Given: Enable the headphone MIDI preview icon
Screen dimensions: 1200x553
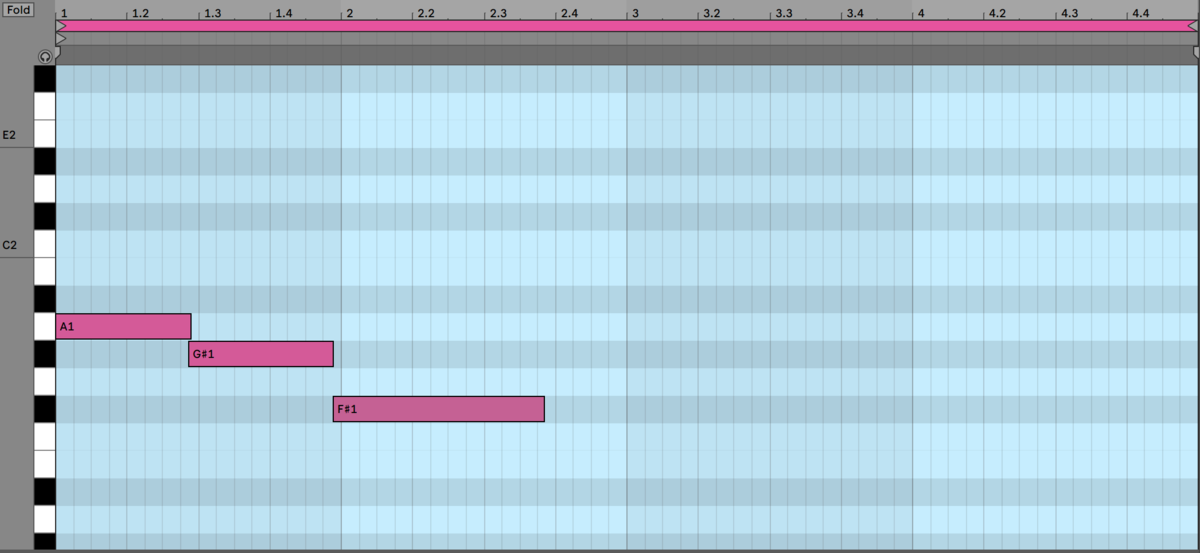Looking at the screenshot, I should 45,57.
